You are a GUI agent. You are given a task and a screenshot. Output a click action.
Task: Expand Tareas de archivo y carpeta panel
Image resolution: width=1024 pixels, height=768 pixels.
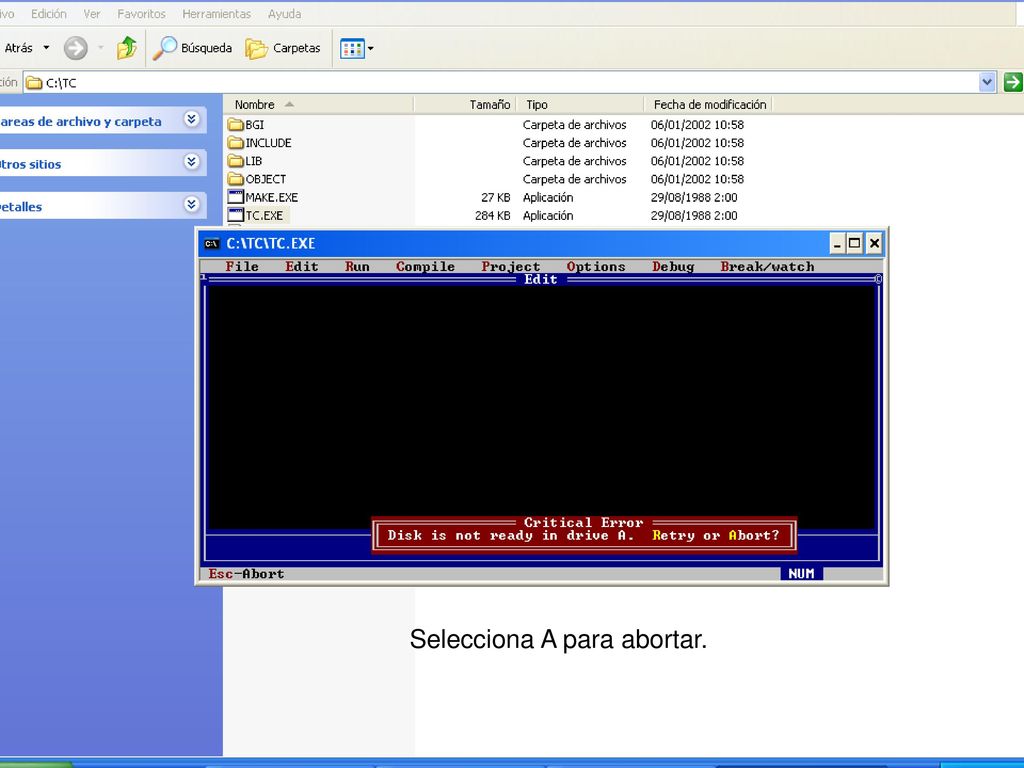coord(191,120)
